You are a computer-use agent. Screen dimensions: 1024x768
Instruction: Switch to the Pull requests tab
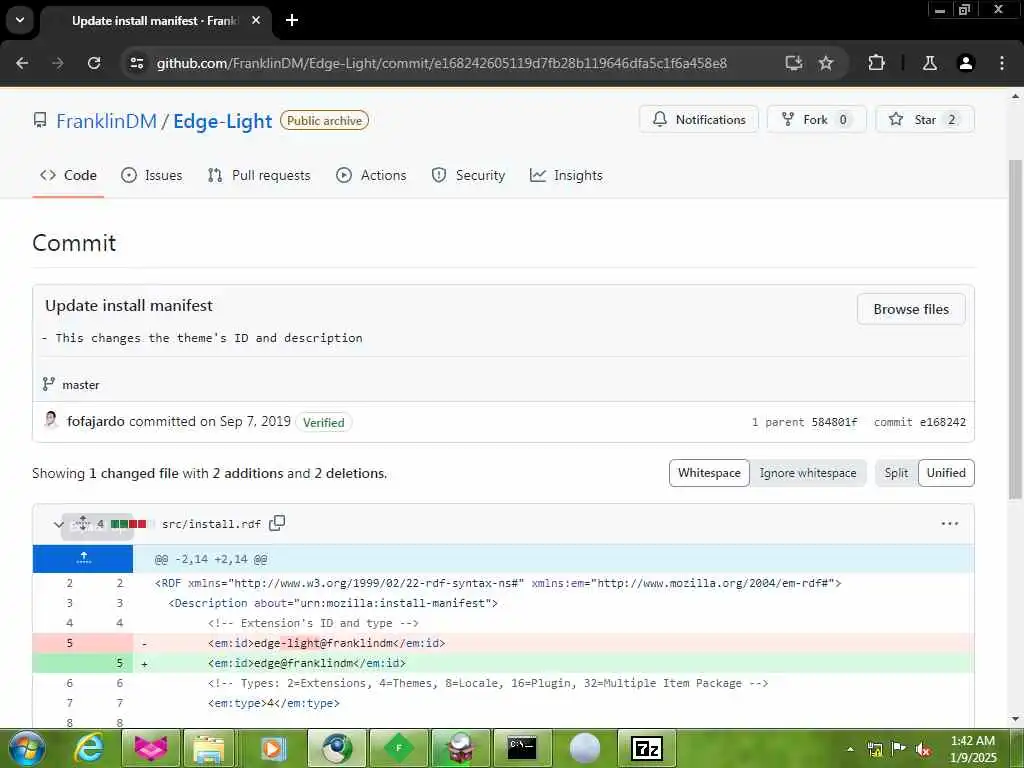coord(259,175)
